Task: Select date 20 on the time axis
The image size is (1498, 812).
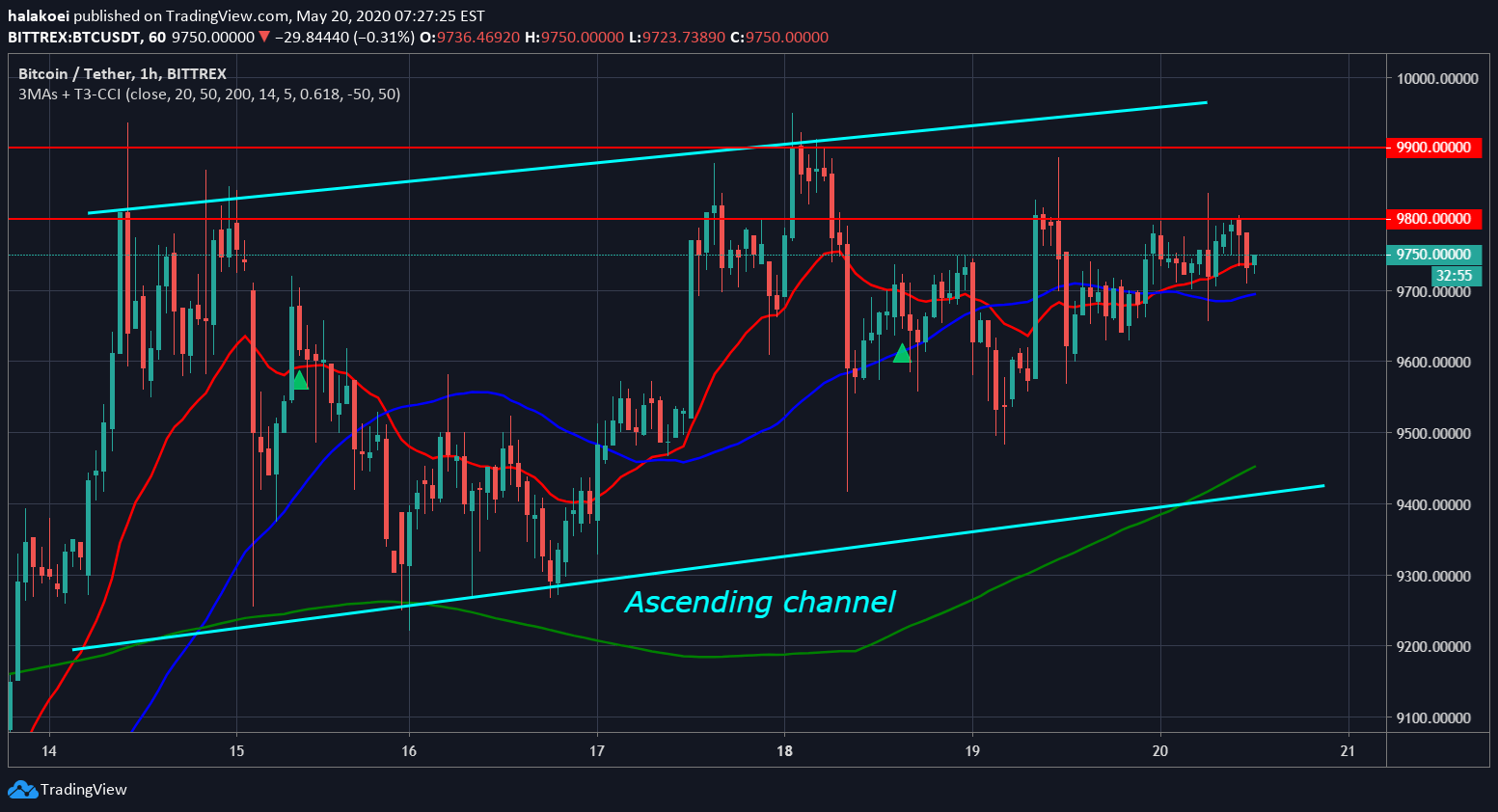Action: [x=1160, y=751]
